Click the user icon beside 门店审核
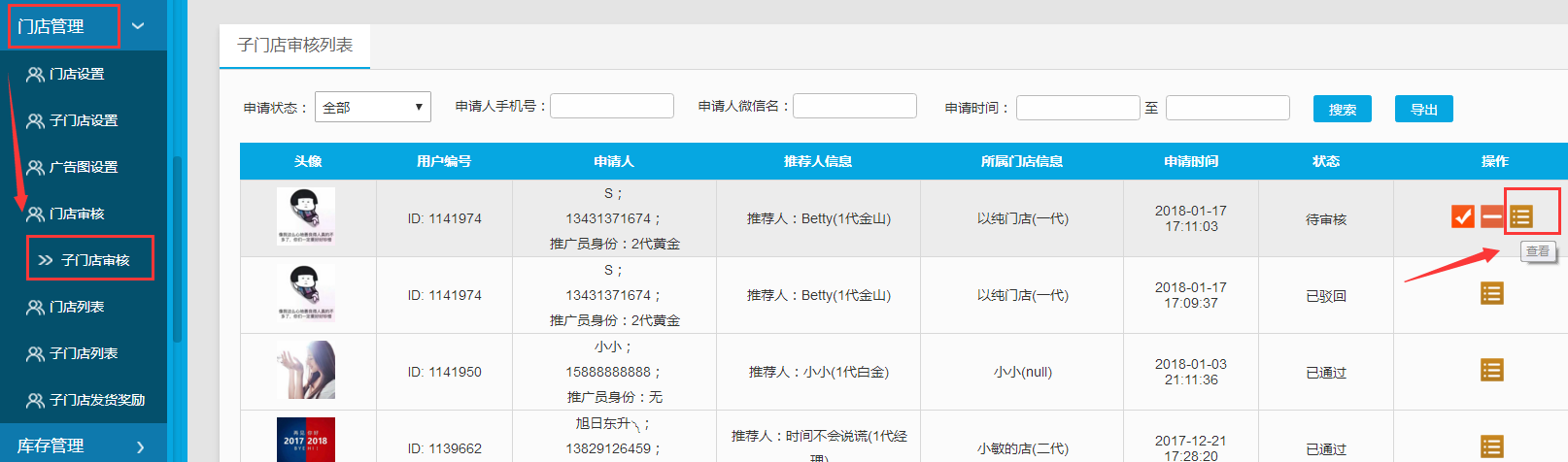The image size is (1568, 462). (35, 214)
